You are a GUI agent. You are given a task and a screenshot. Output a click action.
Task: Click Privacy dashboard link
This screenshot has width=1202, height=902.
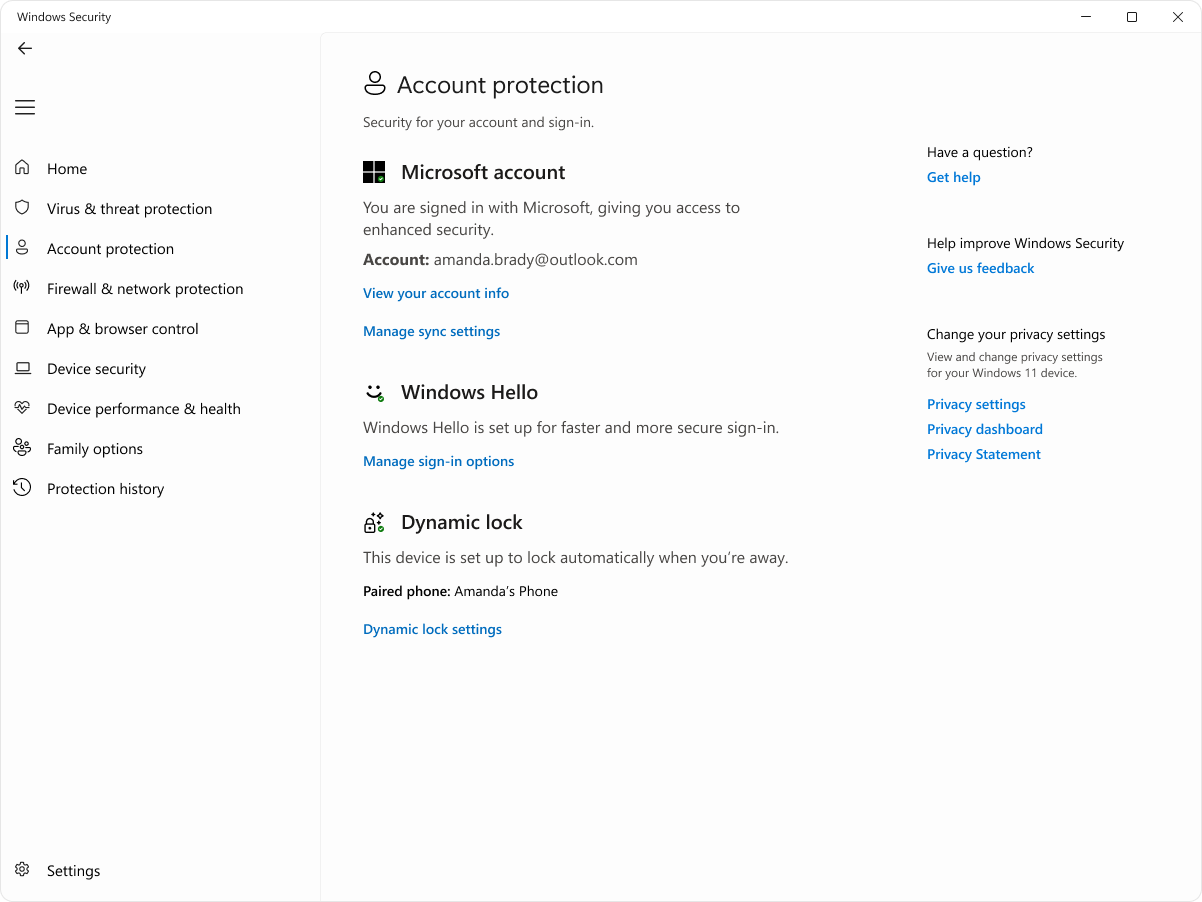click(x=984, y=429)
